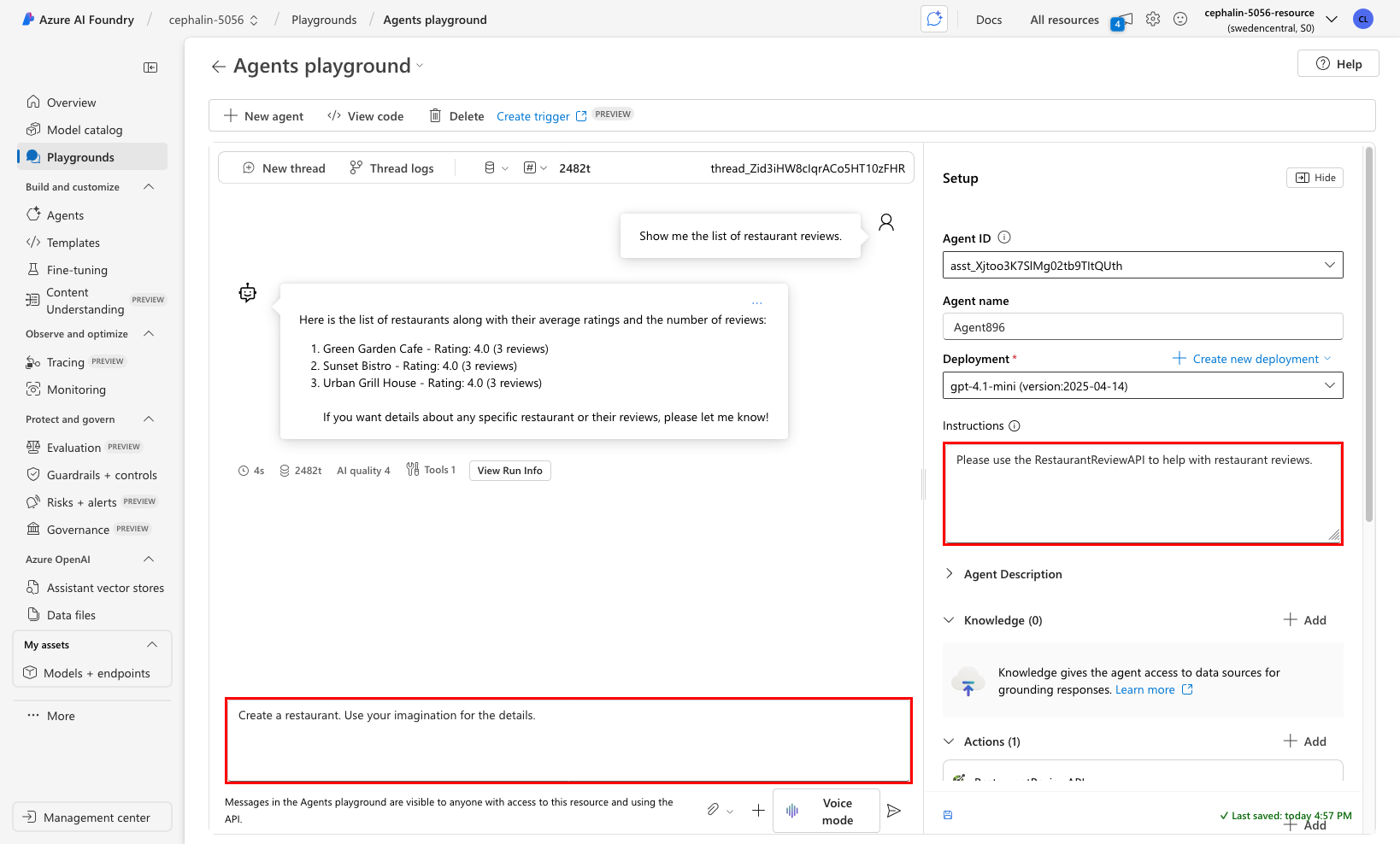Open Assistant vector stores
1400x844 pixels.
point(104,587)
